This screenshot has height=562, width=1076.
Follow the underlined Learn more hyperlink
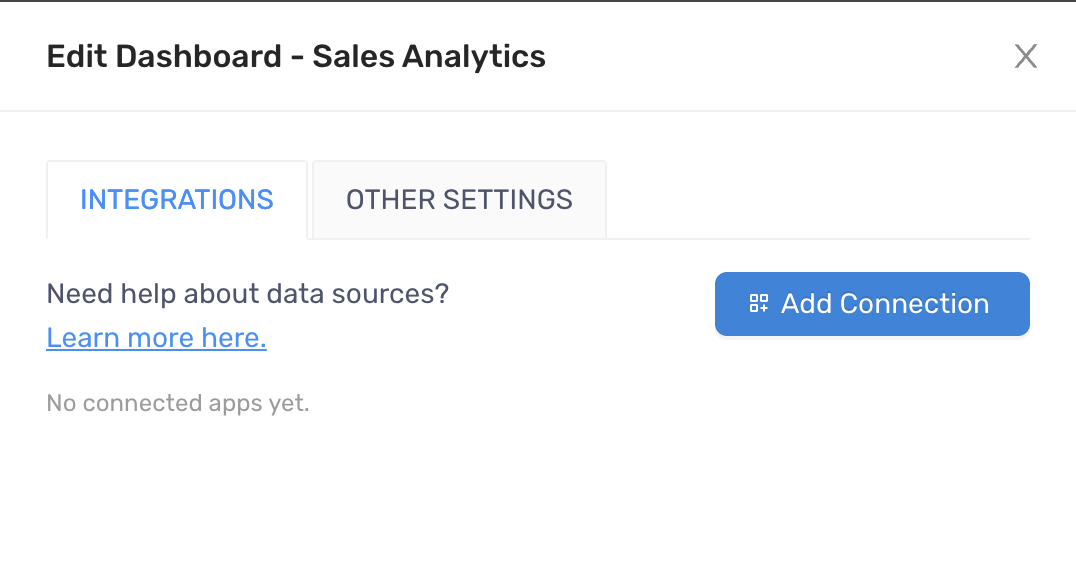[x=156, y=338]
